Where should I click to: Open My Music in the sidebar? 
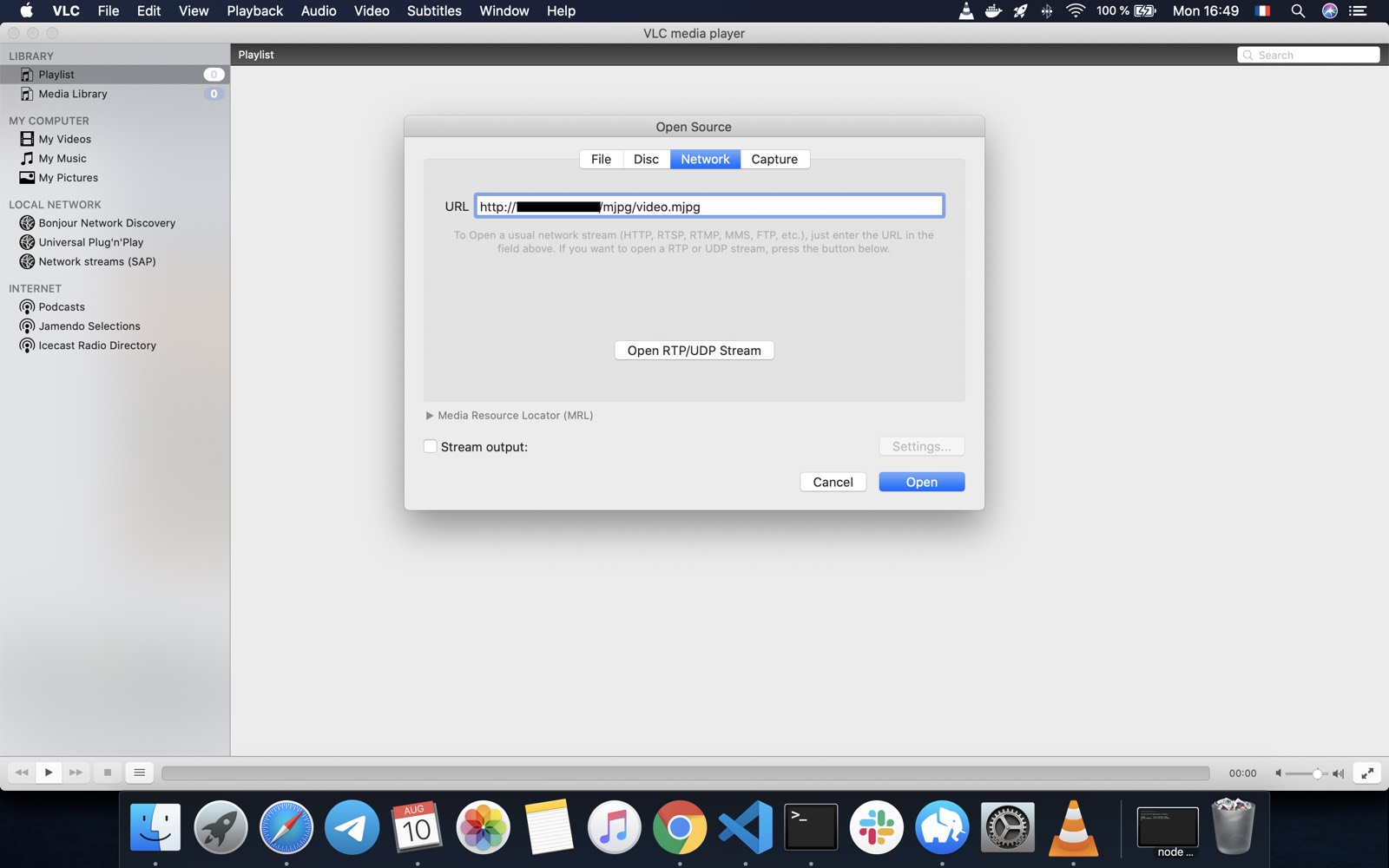[x=62, y=158]
